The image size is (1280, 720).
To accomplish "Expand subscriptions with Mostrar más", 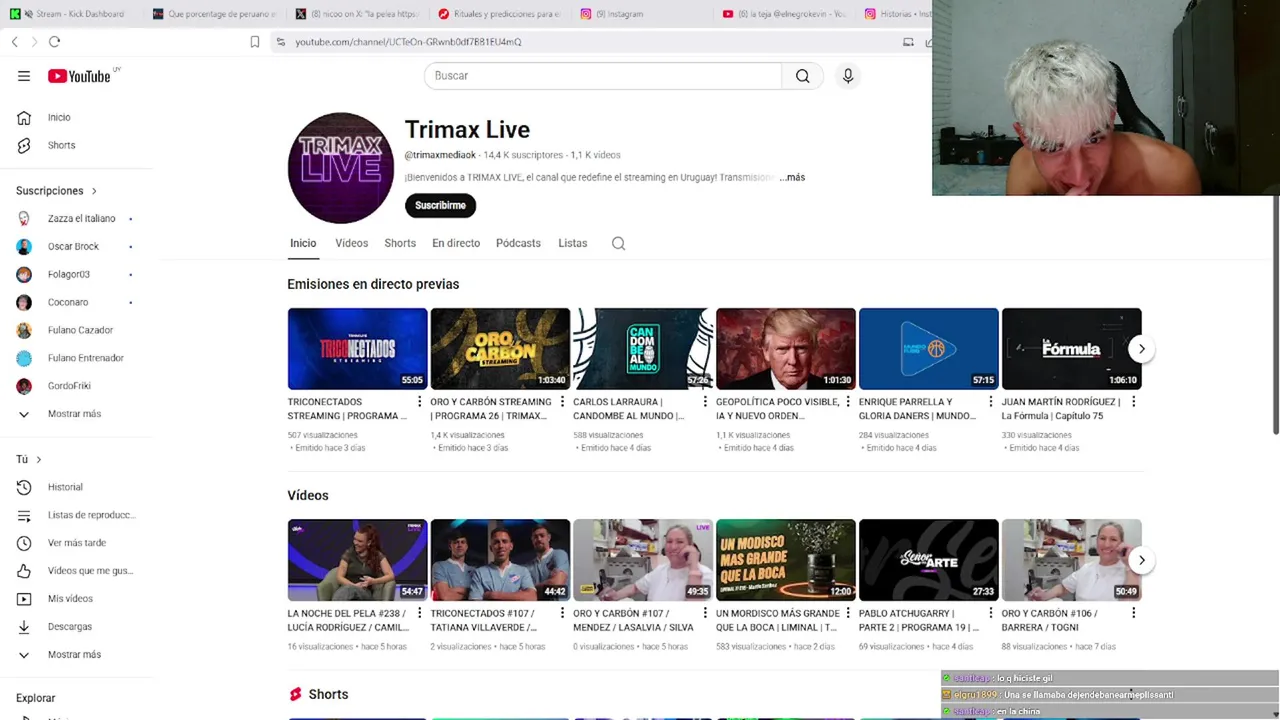I will tap(76, 414).
